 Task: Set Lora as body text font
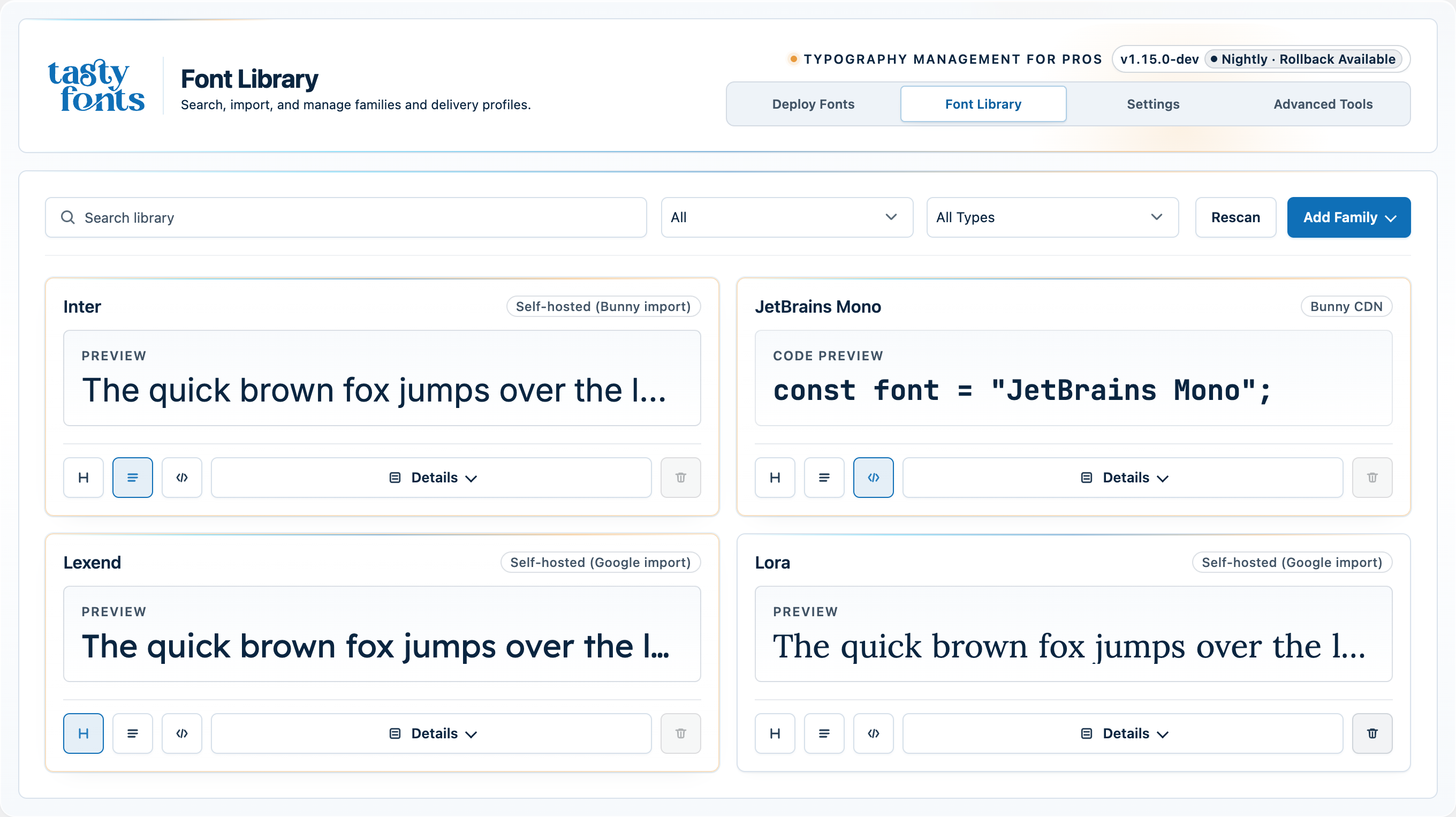tap(824, 733)
